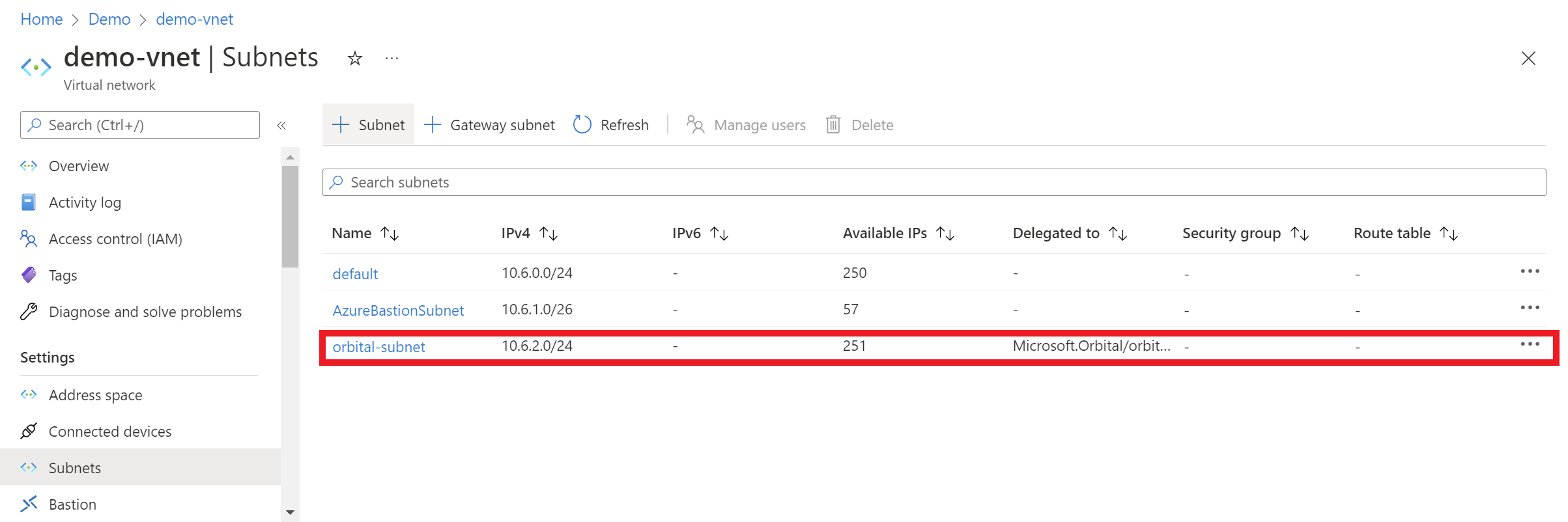Image resolution: width=1568 pixels, height=522 pixels.
Task: Click the sidebar scrollbar thumb
Action: (291, 217)
